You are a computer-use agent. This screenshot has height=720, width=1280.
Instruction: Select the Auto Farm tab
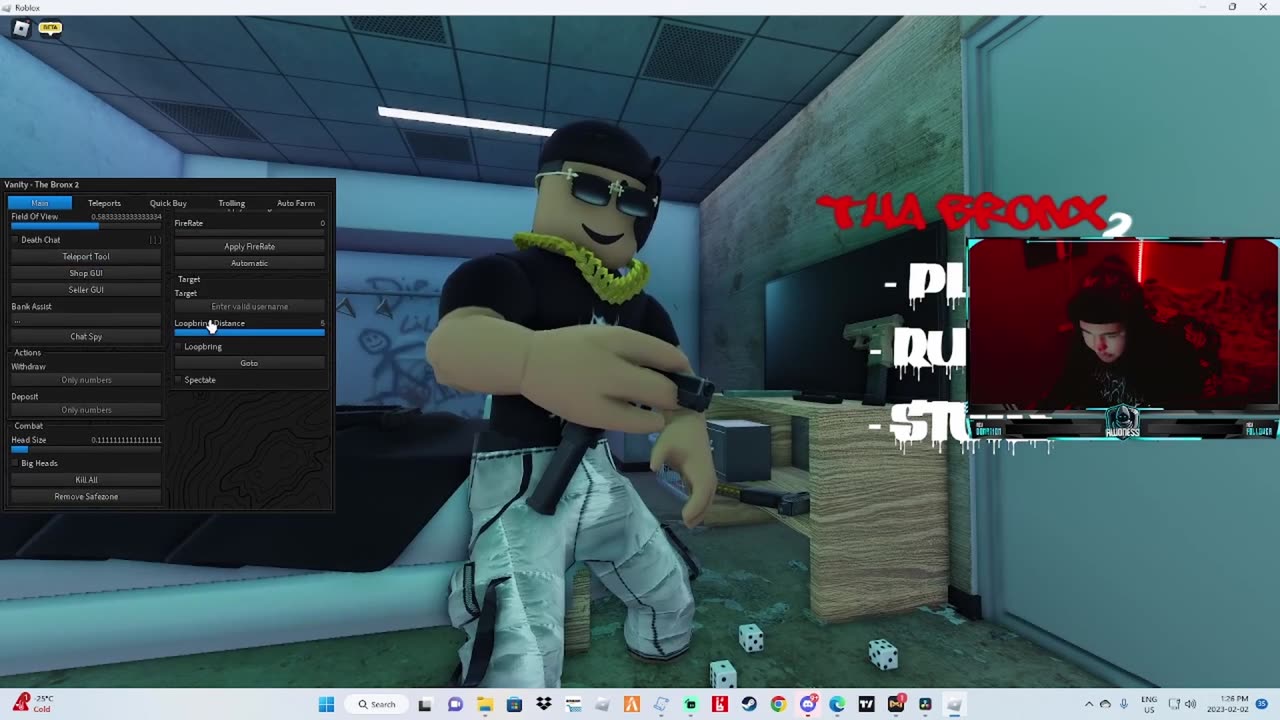296,203
